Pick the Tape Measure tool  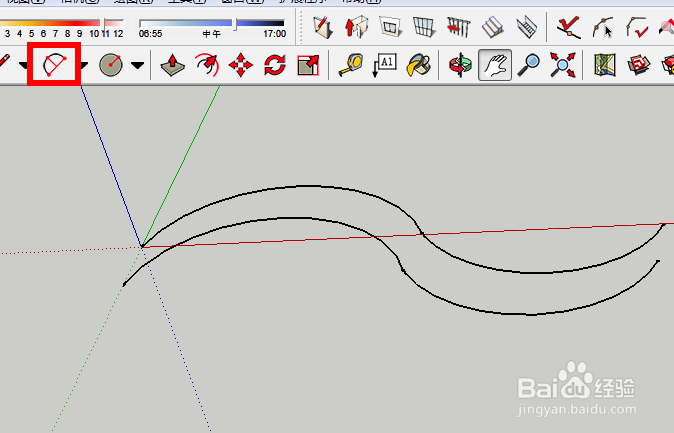point(351,65)
